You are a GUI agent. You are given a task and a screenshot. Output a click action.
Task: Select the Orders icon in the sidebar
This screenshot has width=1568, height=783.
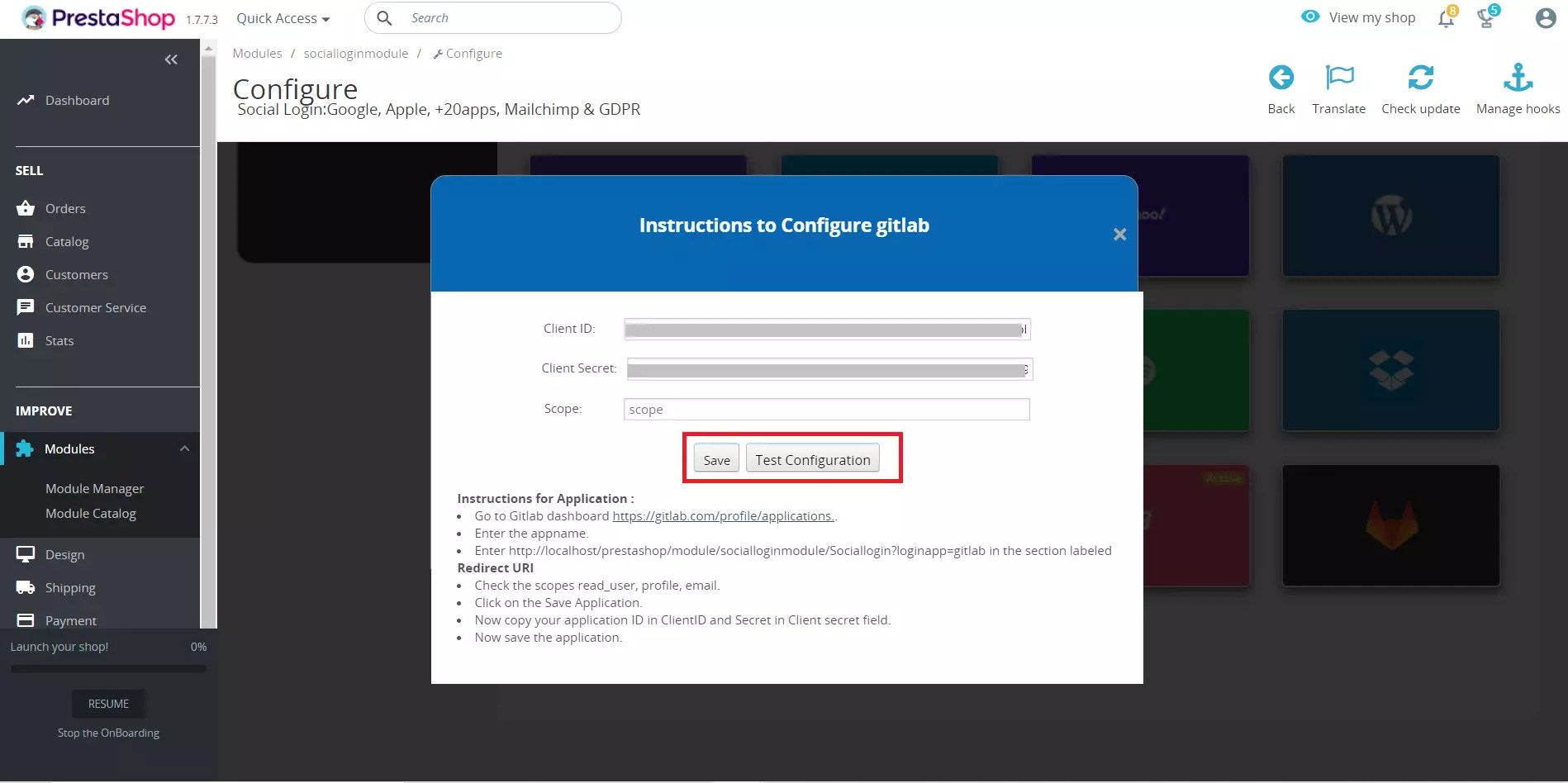coord(25,208)
